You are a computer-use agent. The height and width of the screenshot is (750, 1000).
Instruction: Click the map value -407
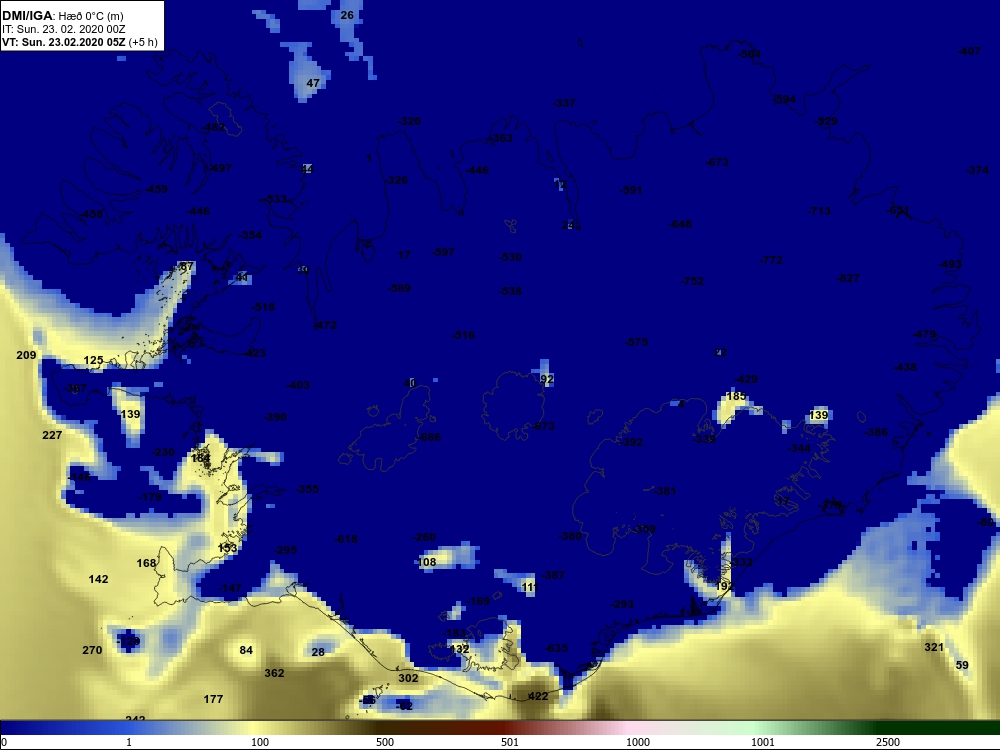point(969,51)
